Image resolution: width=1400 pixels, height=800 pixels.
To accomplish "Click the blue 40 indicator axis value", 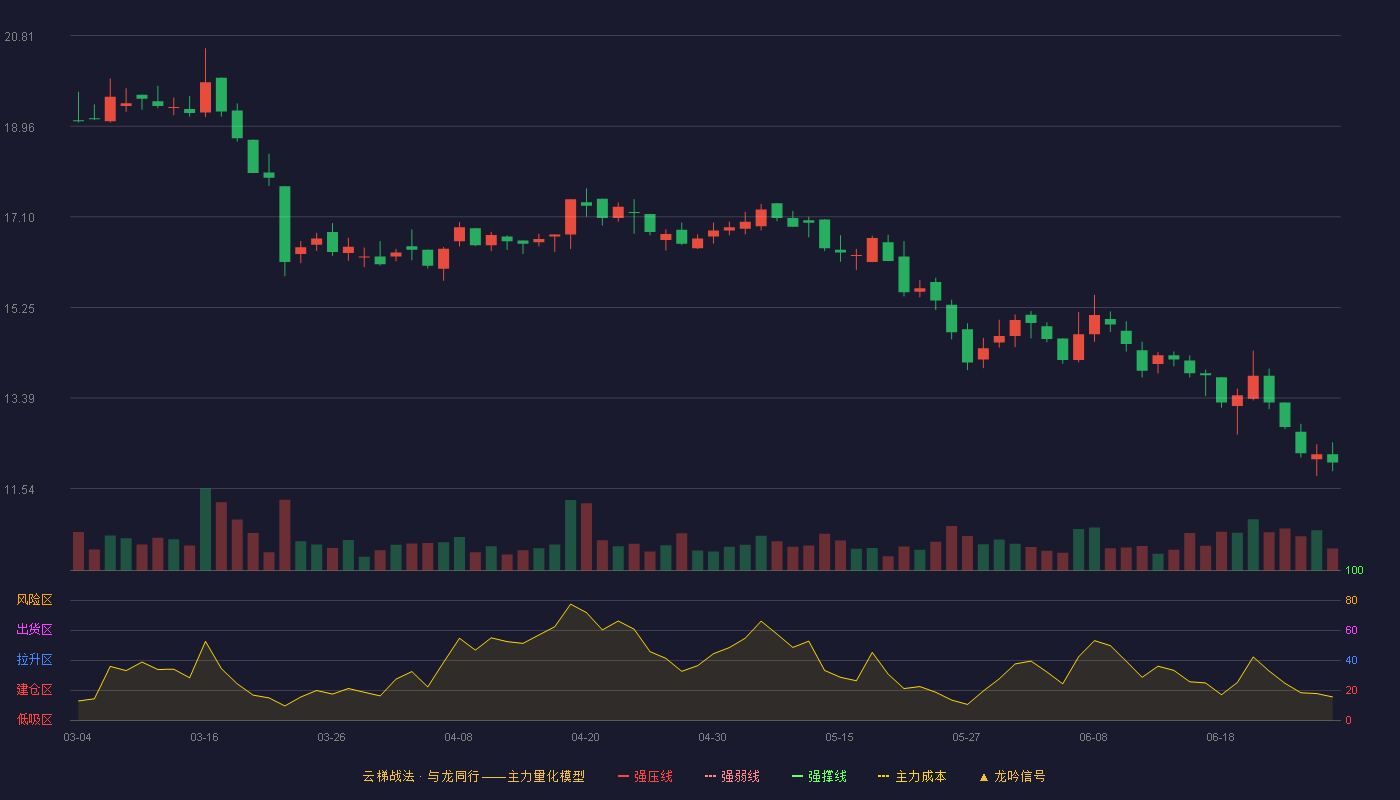I will coord(1351,660).
